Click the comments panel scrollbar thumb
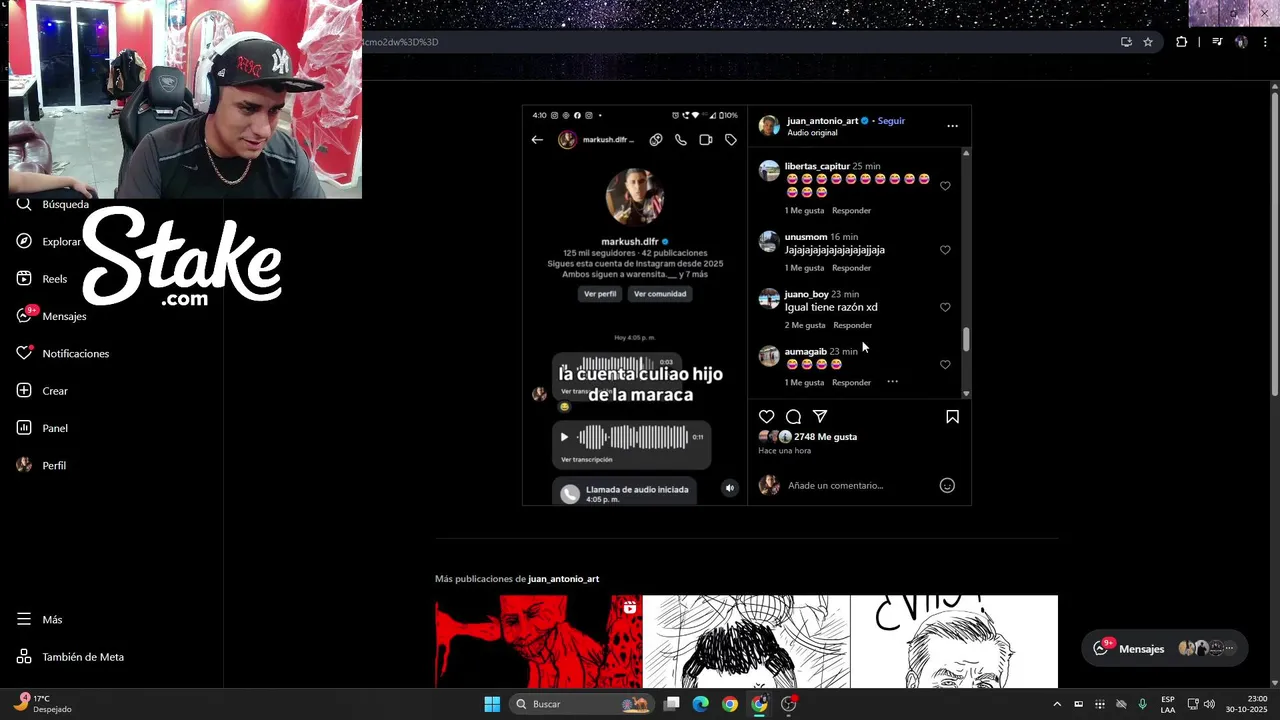Viewport: 1280px width, 720px height. tap(966, 339)
